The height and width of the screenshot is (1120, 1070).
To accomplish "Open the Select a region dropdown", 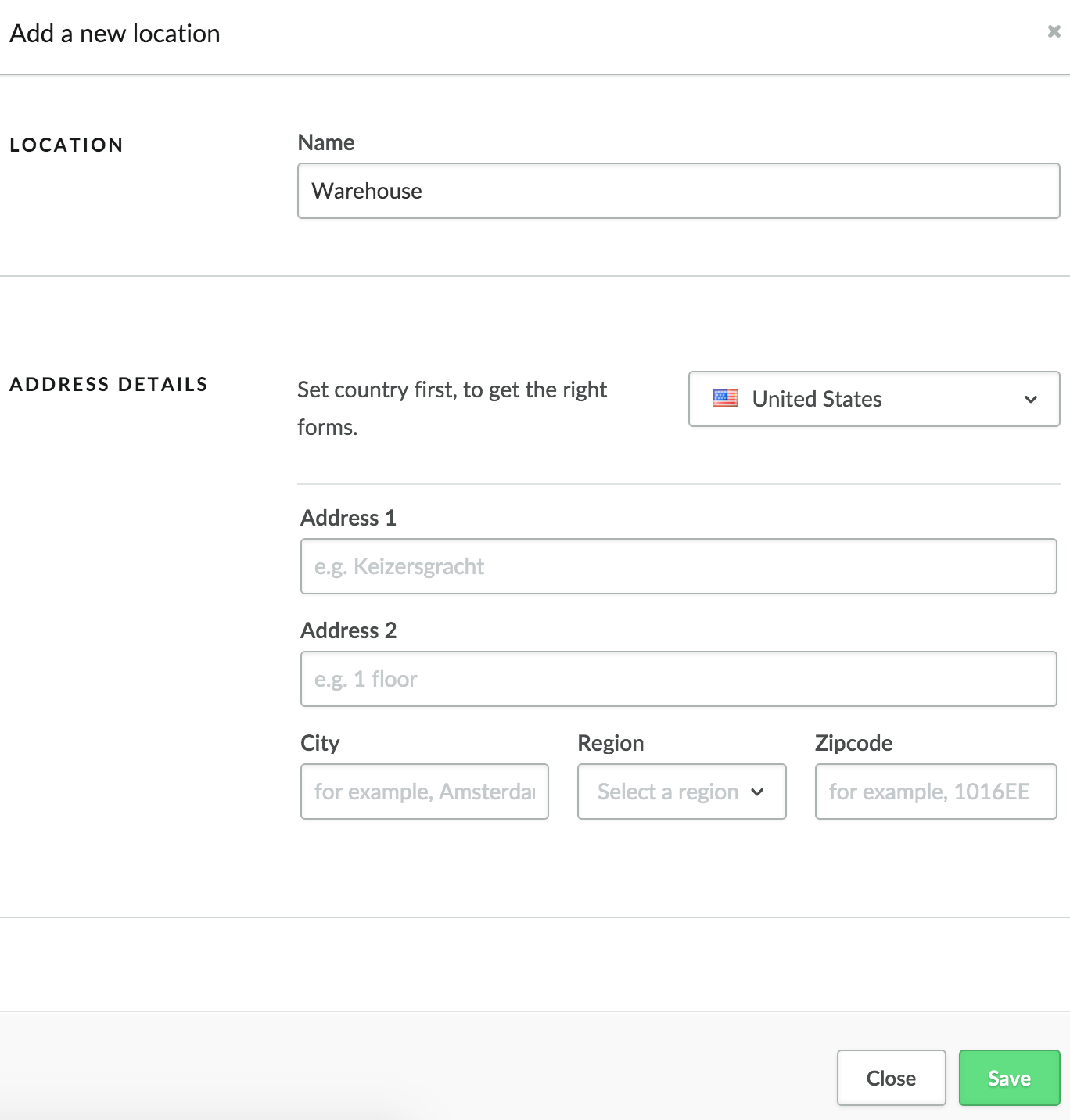I will [x=680, y=792].
